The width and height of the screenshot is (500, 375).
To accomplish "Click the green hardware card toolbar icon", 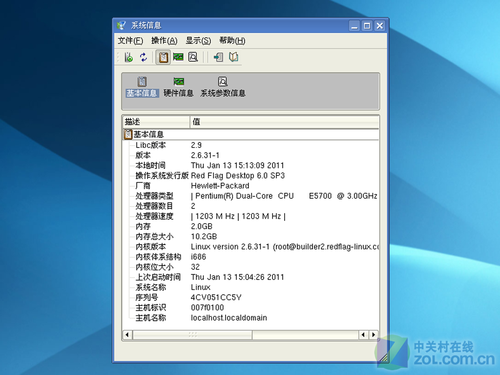I will pos(178,57).
